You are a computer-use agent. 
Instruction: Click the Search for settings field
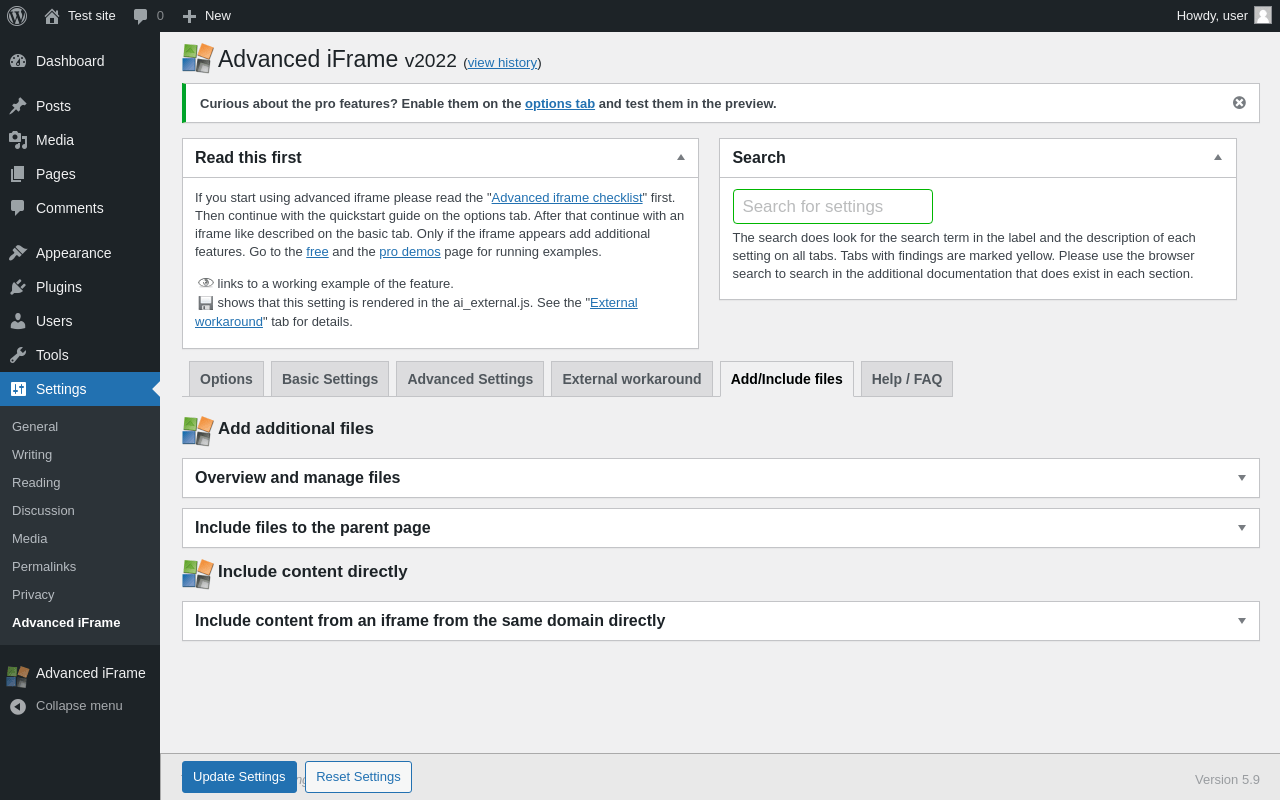[x=832, y=207]
